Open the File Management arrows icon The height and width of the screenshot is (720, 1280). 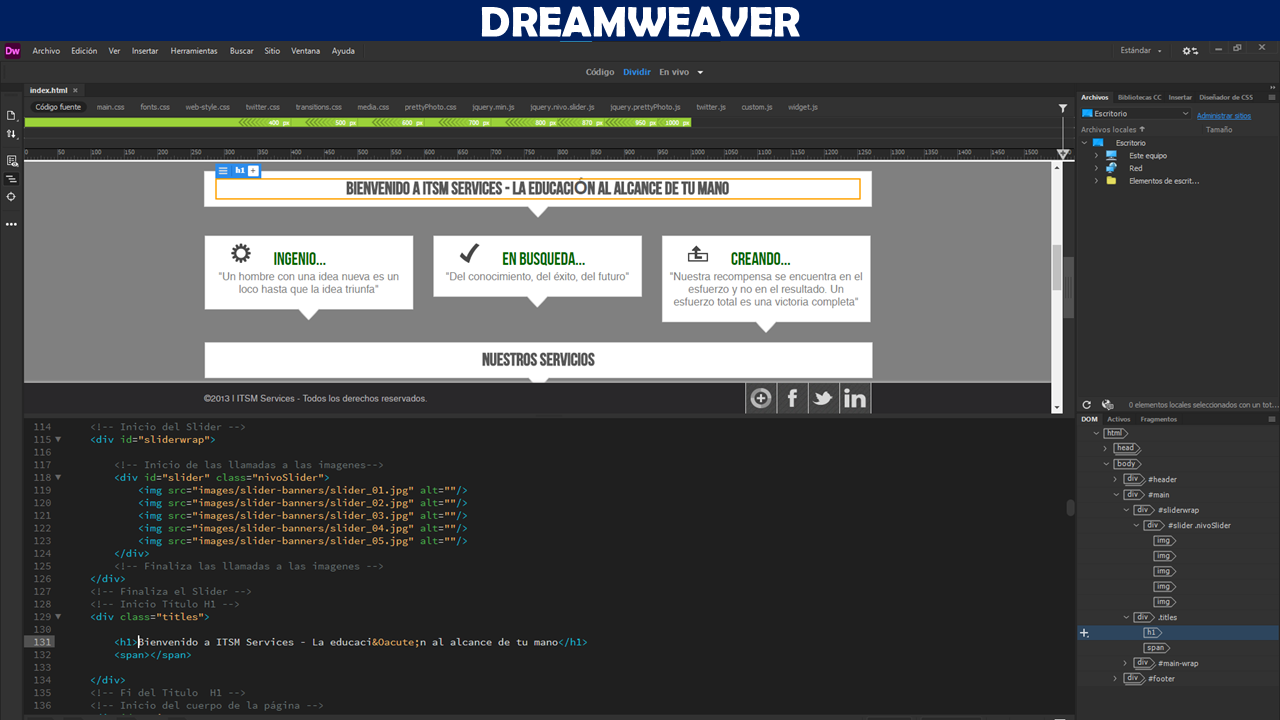coord(11,133)
